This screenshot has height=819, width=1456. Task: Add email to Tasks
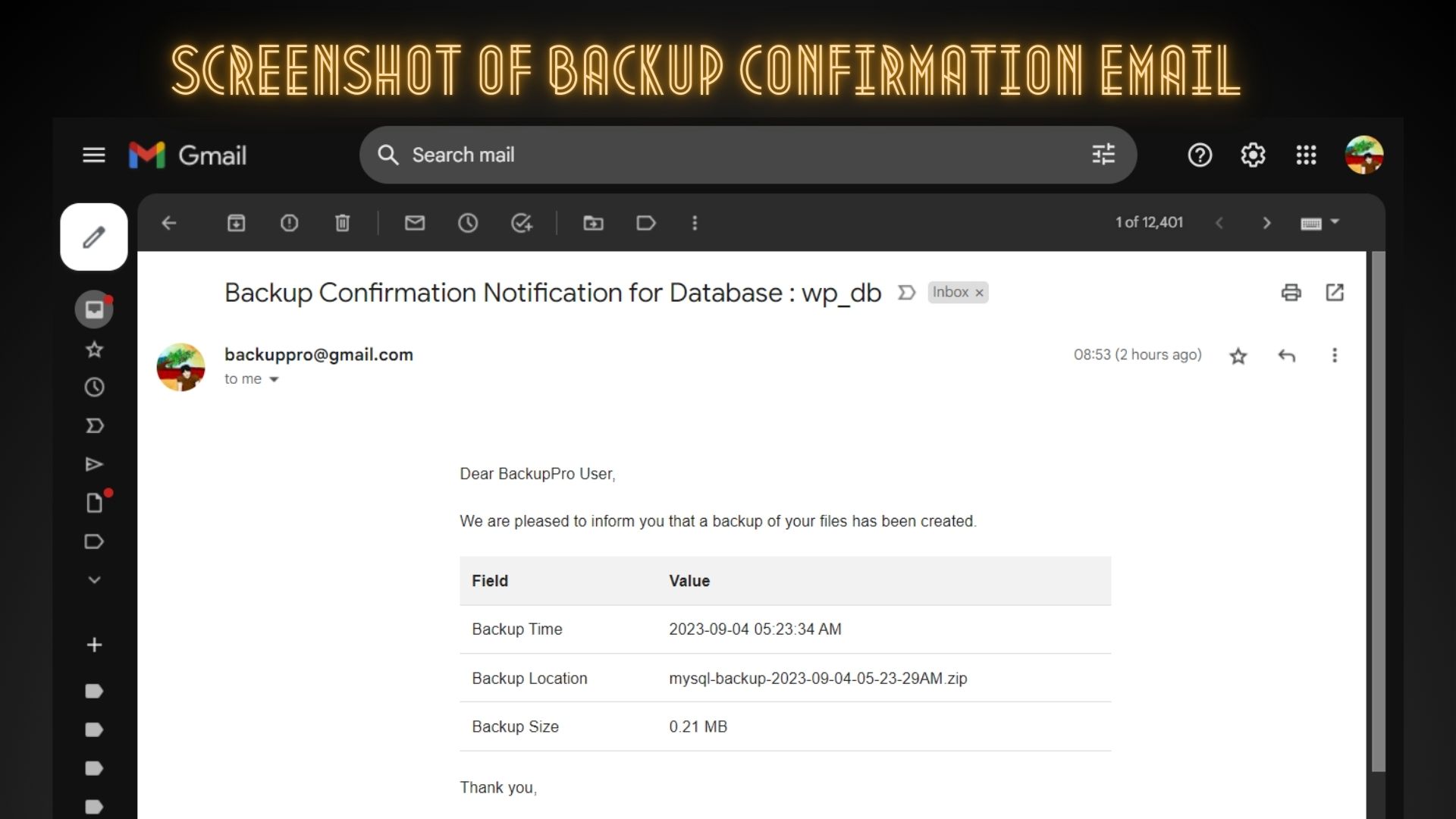[521, 223]
